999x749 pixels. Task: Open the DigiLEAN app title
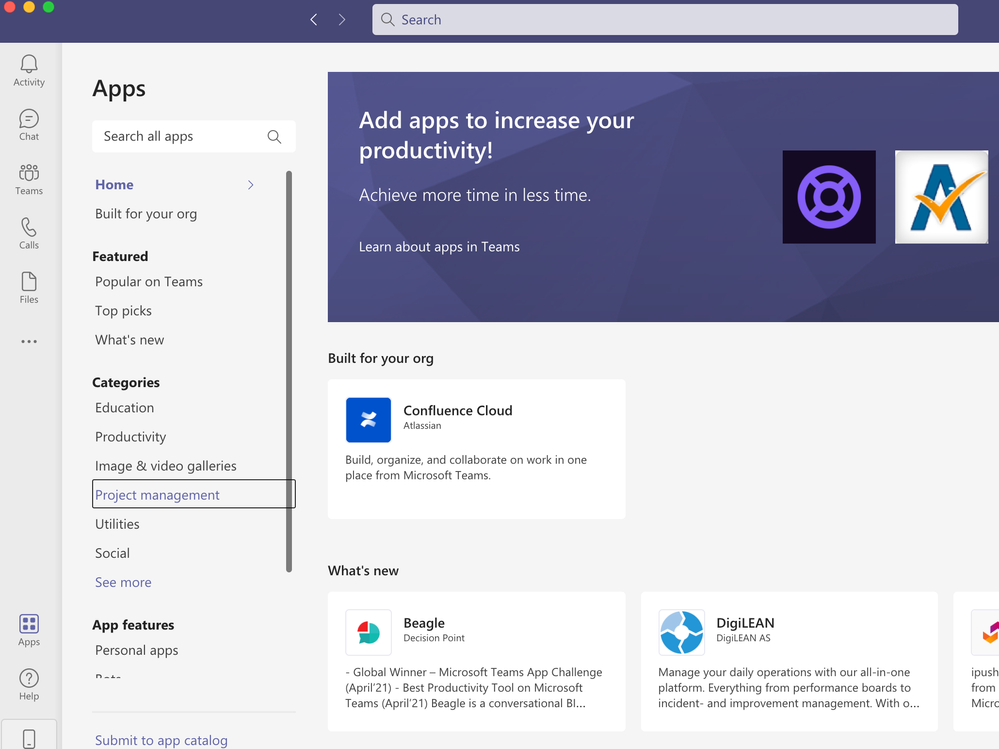(x=745, y=623)
